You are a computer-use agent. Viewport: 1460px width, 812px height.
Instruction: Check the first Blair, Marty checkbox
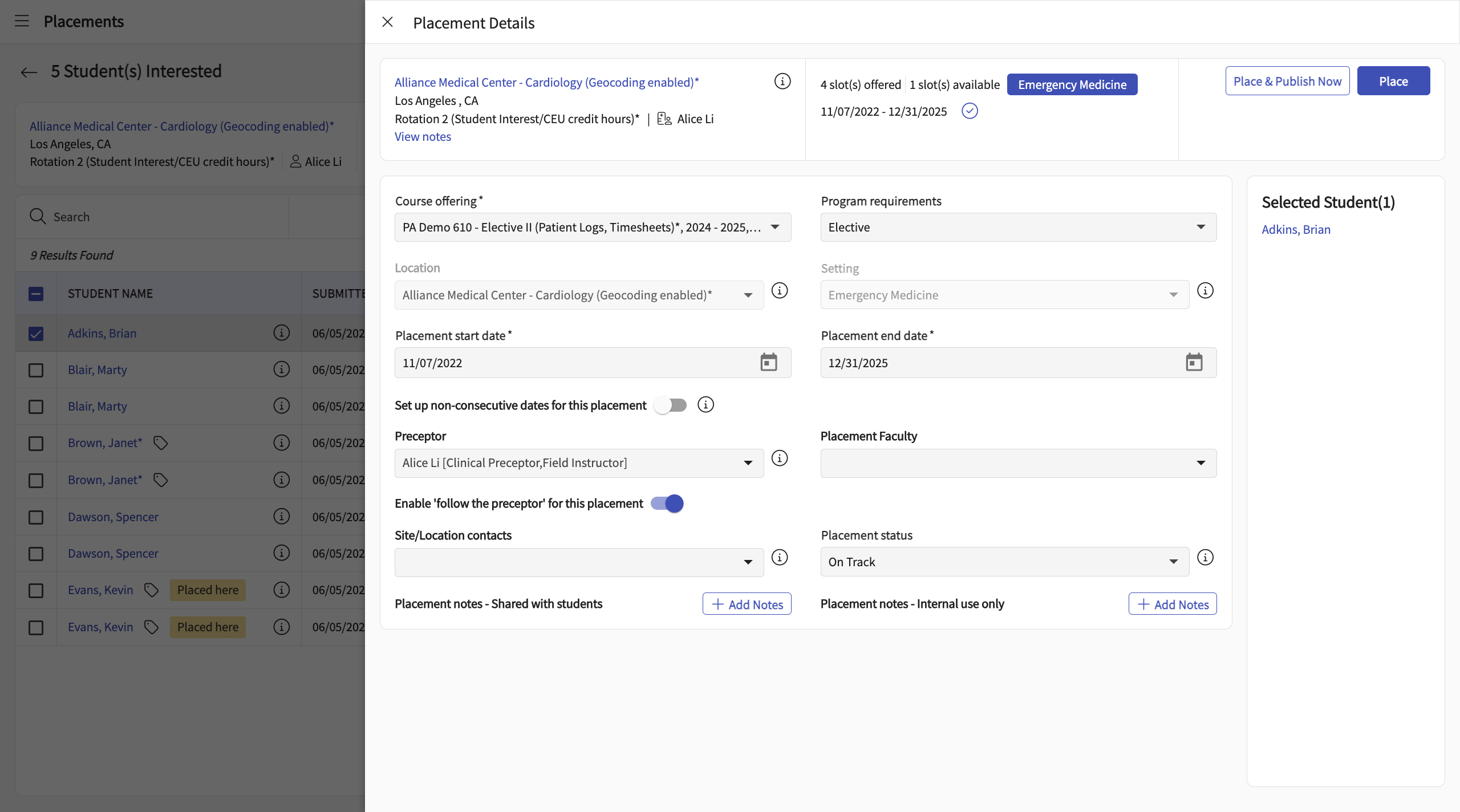click(36, 370)
